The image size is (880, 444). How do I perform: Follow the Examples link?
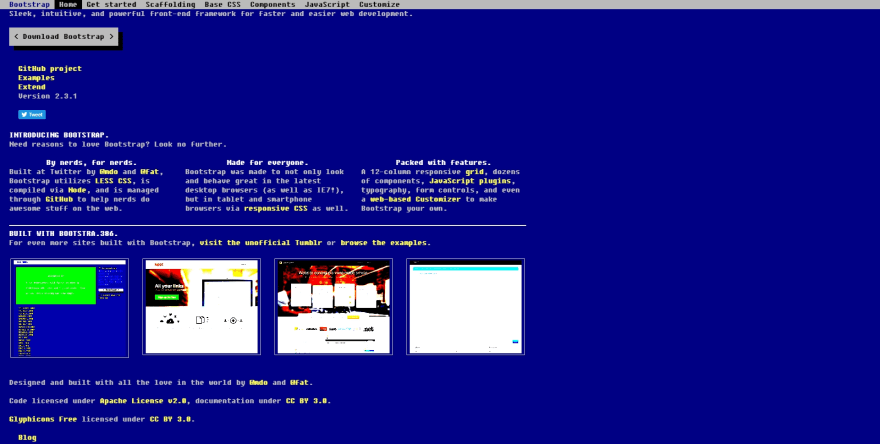(36, 77)
